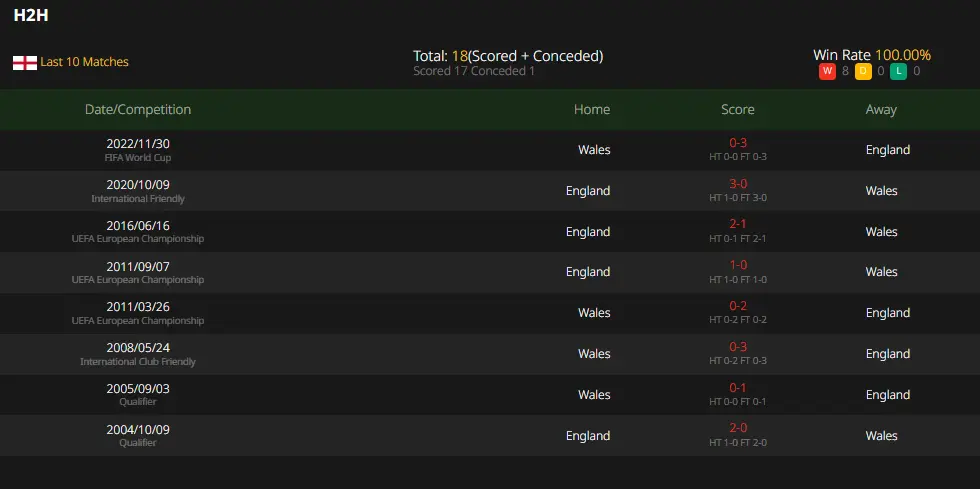Open the 0-3 score of the 2022 match
This screenshot has height=489, width=980.
[738, 143]
